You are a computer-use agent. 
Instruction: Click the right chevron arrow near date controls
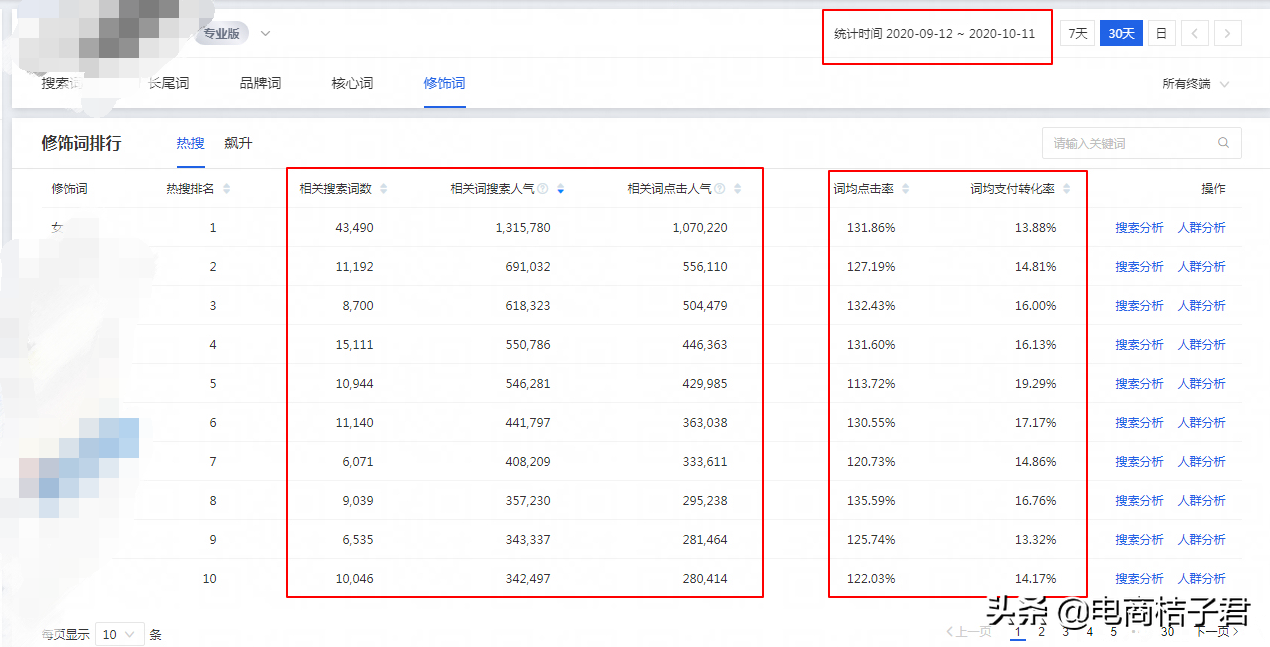(1227, 32)
